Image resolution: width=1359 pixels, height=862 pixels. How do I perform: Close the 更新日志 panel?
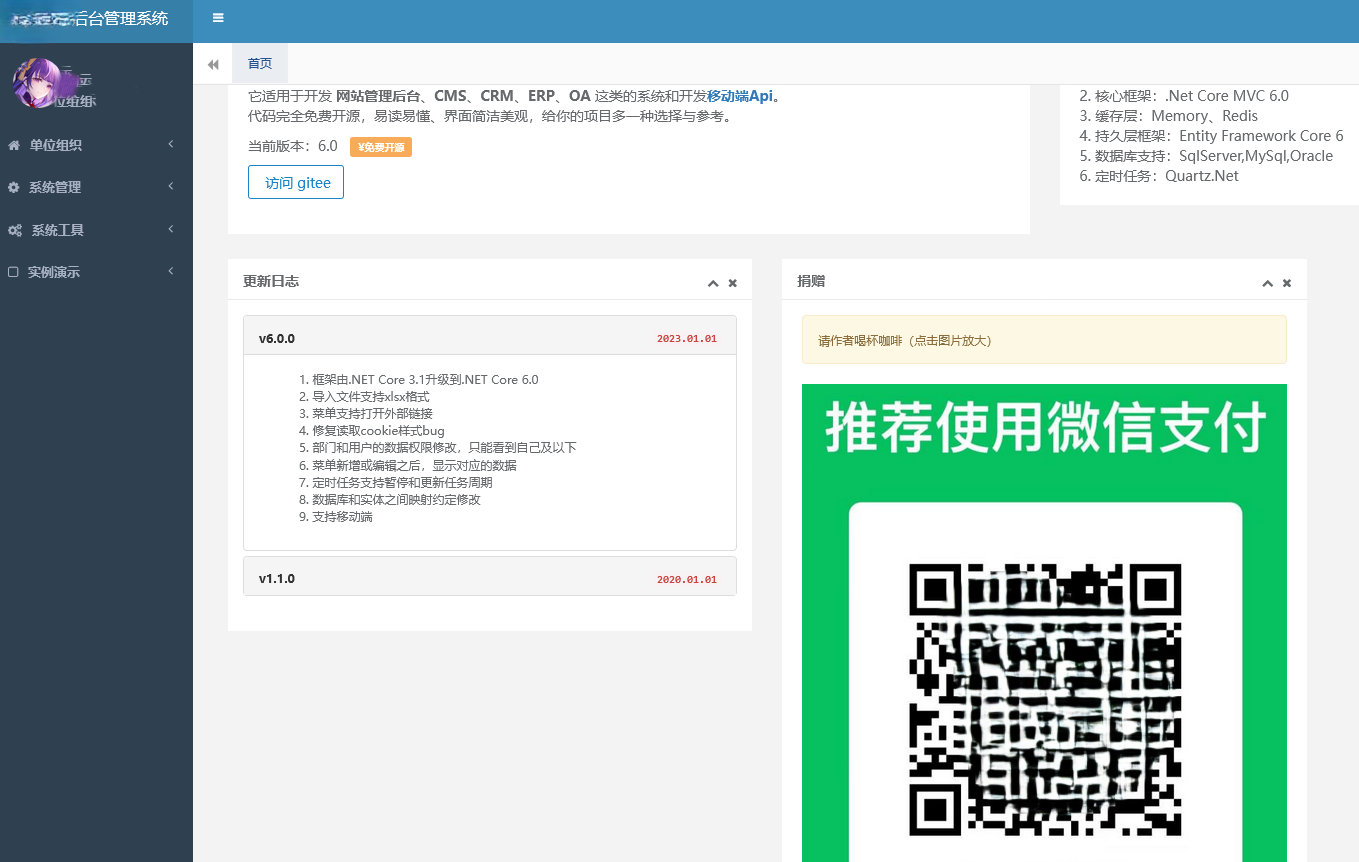[733, 283]
